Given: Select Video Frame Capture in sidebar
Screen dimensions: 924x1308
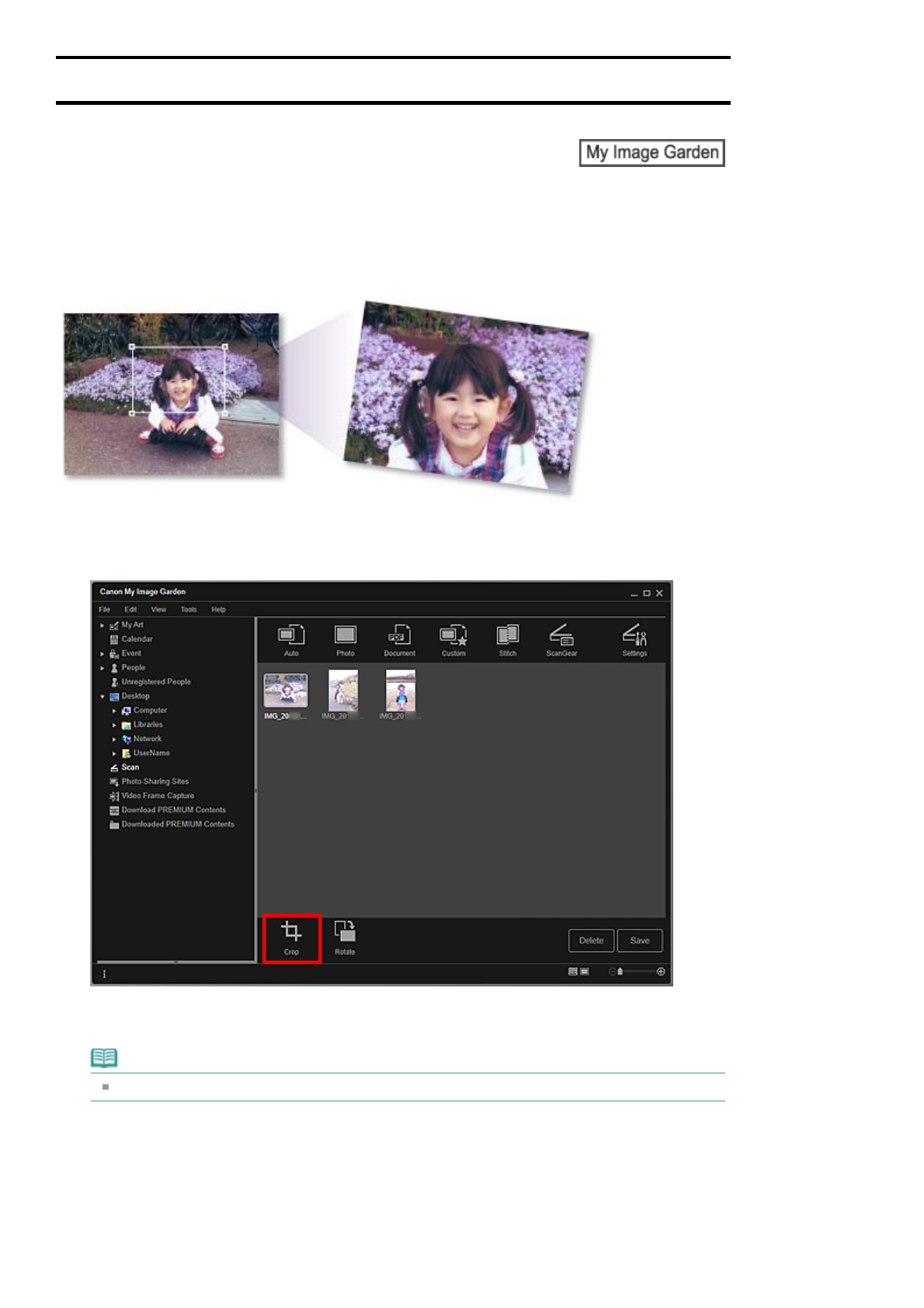Looking at the screenshot, I should click(x=158, y=796).
